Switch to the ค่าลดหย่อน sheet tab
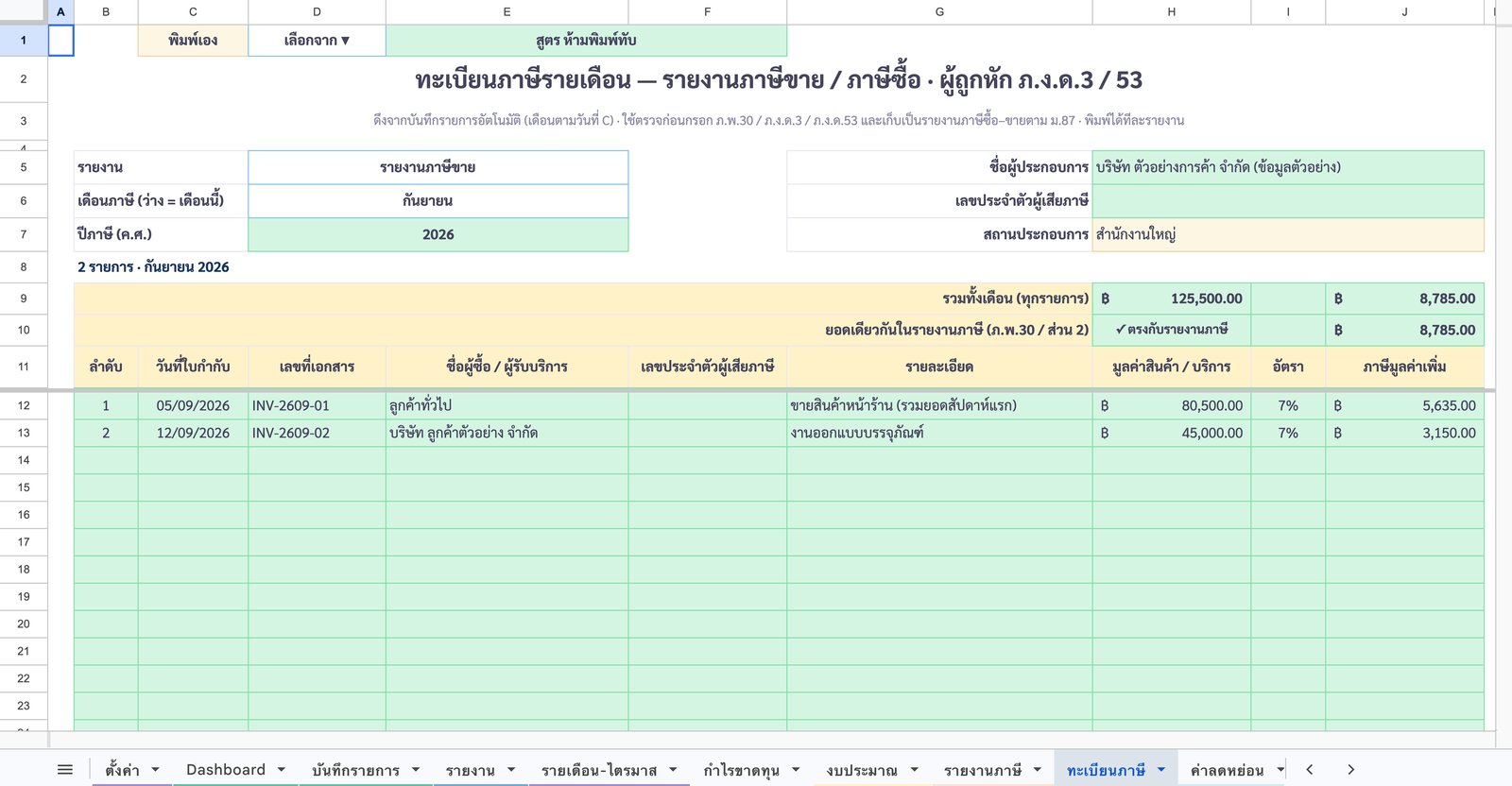 click(x=1227, y=770)
